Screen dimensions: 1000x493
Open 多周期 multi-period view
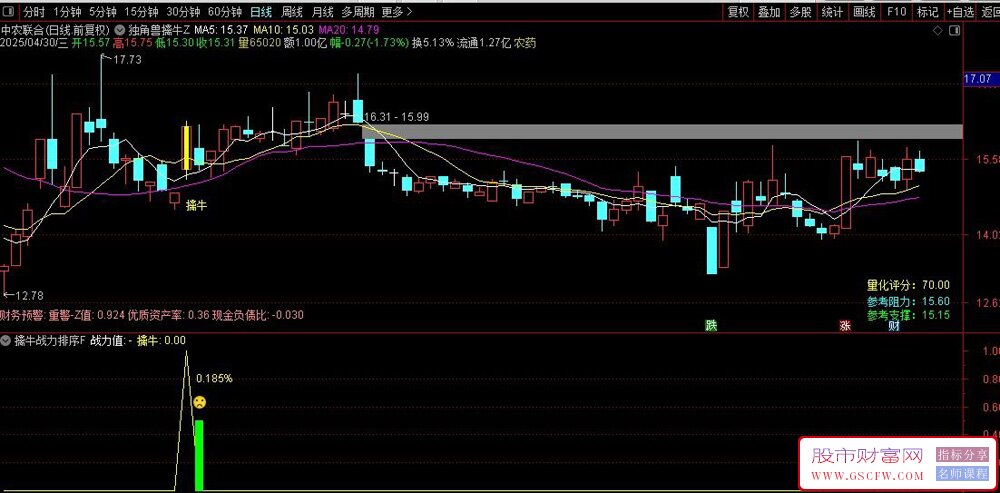(358, 11)
